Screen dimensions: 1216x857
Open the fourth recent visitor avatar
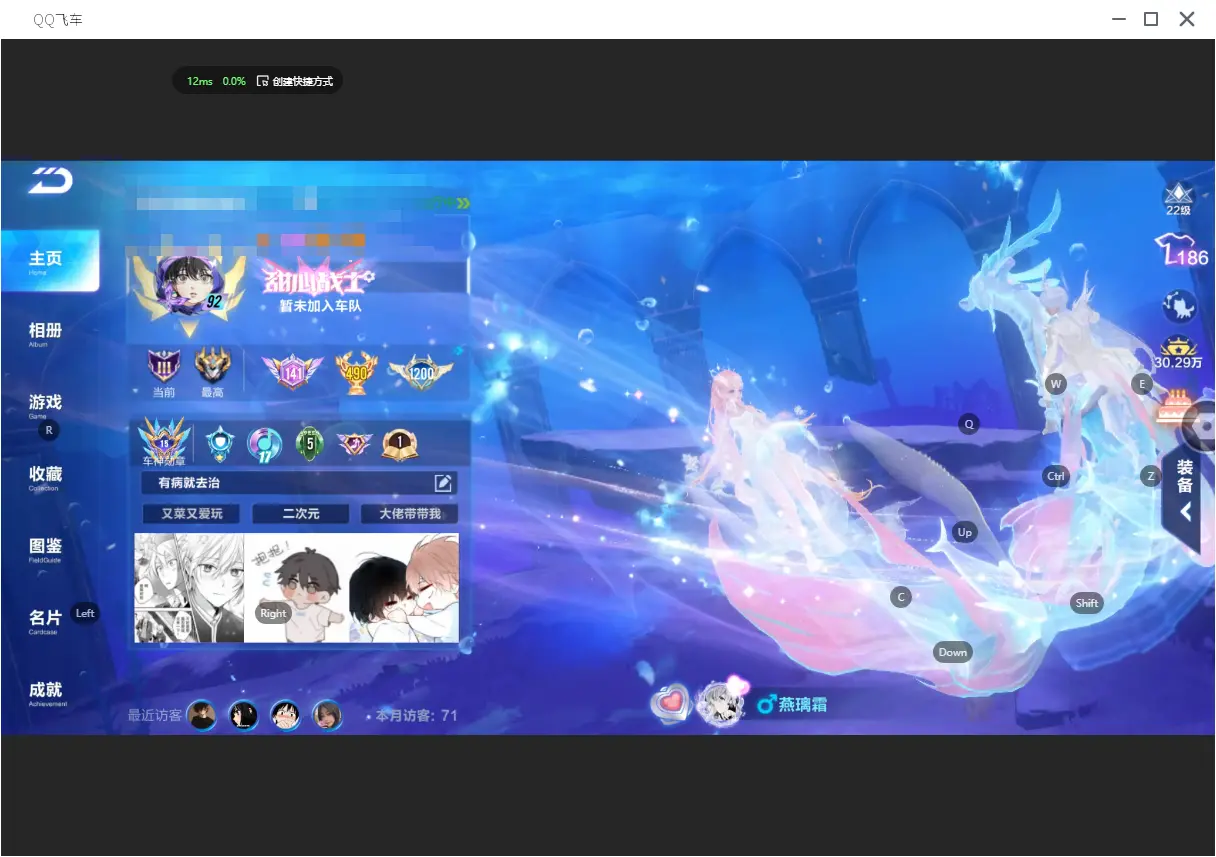tap(328, 715)
